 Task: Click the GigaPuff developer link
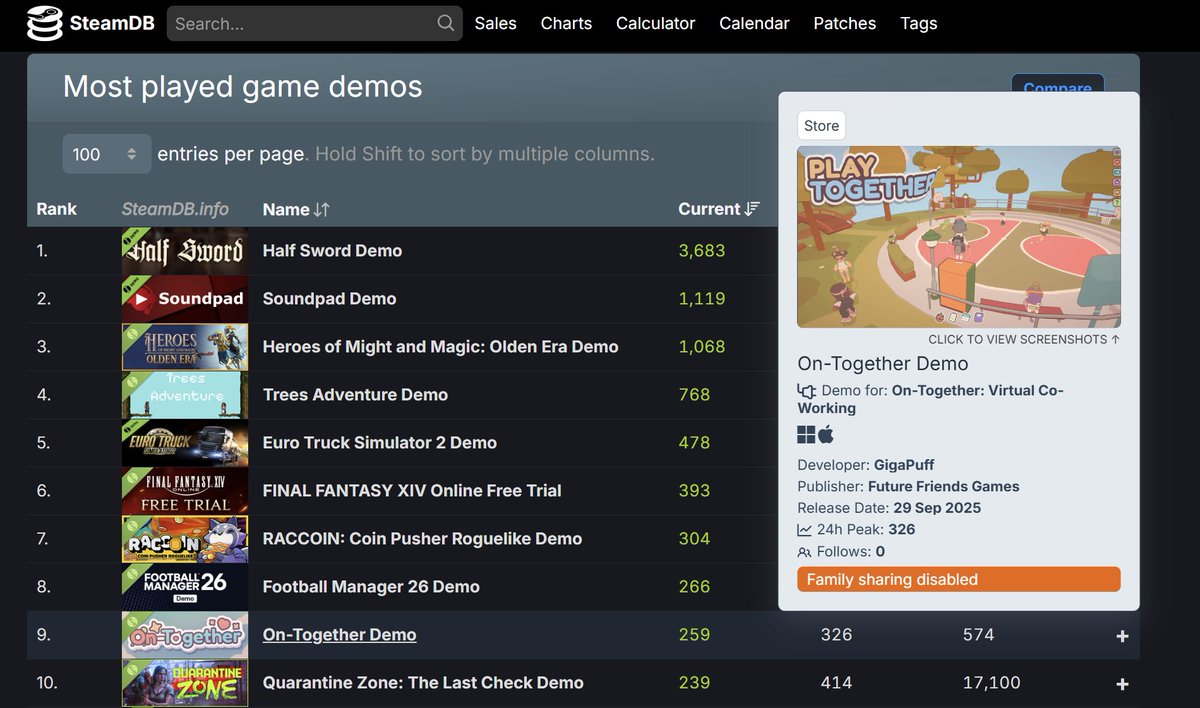pyautogui.click(x=905, y=466)
